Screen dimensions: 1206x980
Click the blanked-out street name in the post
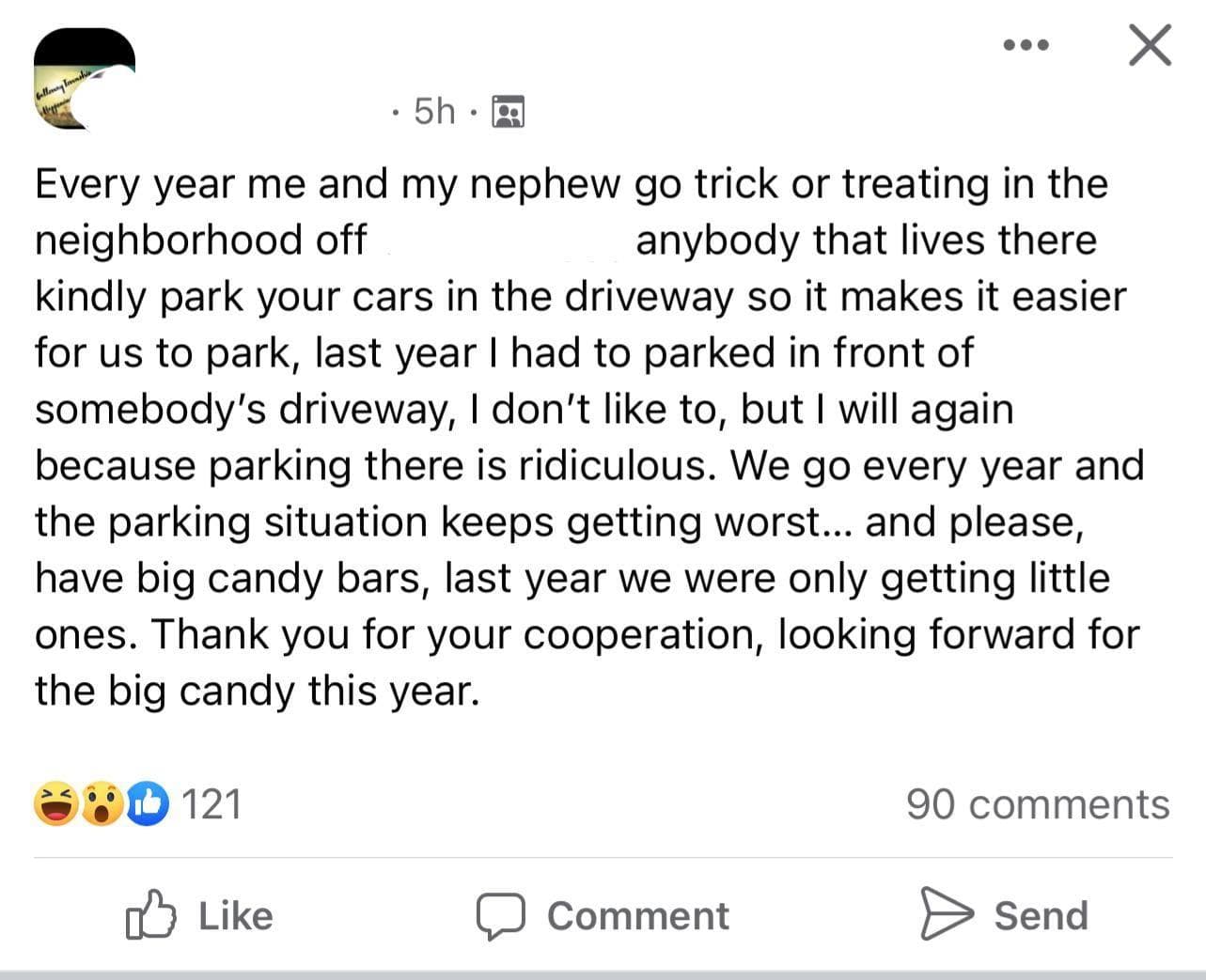(501, 241)
